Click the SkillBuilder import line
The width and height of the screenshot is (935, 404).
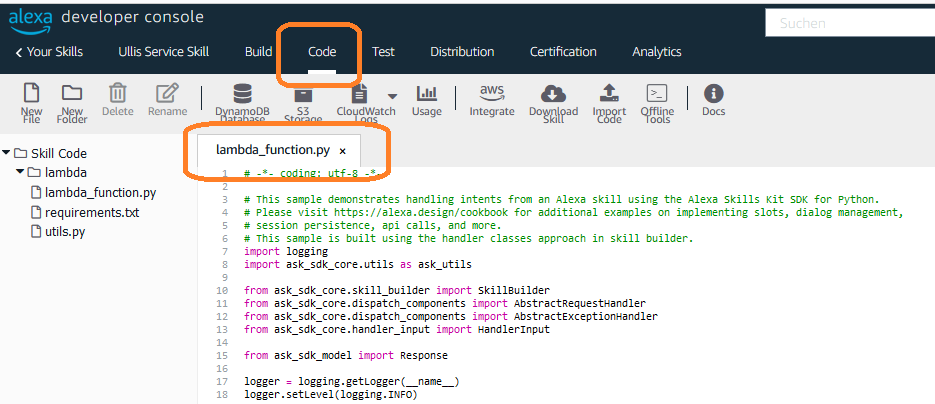[x=397, y=291]
